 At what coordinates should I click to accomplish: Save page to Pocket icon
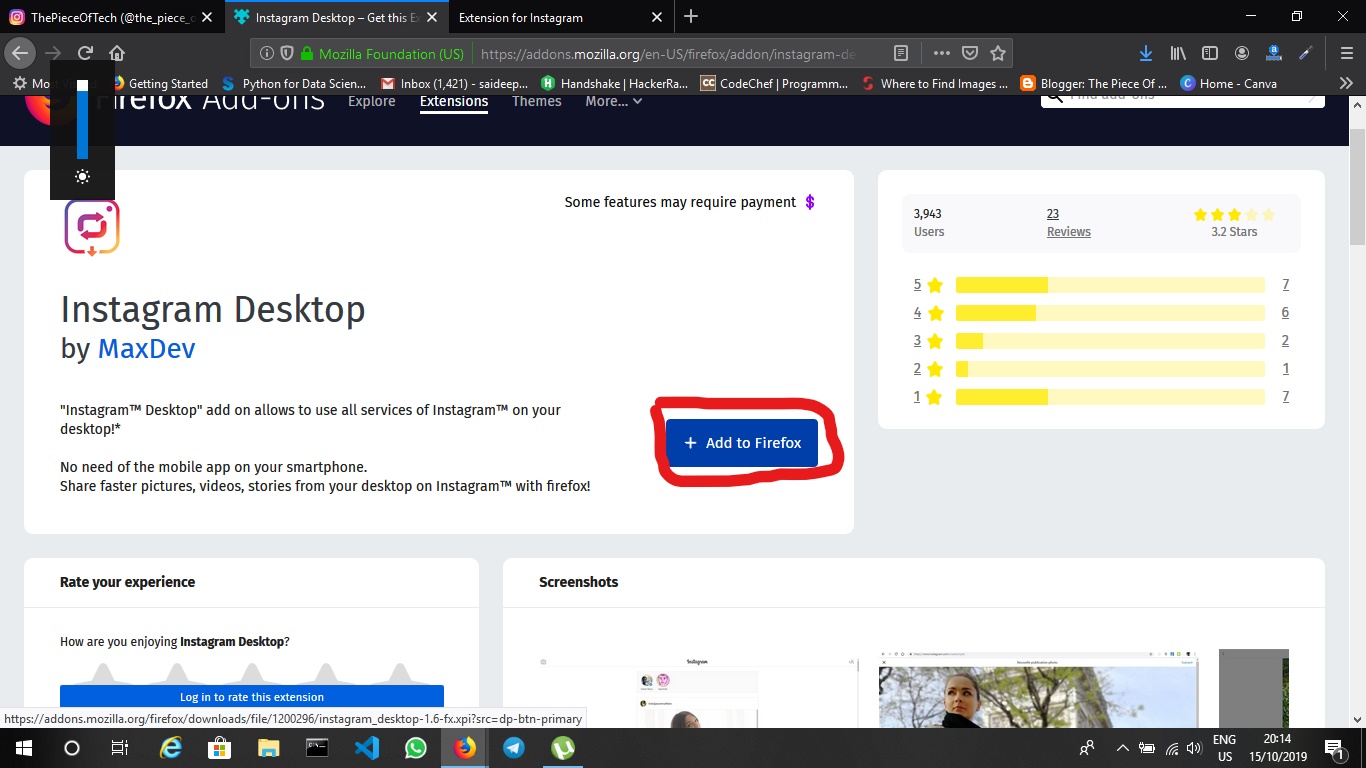970,53
